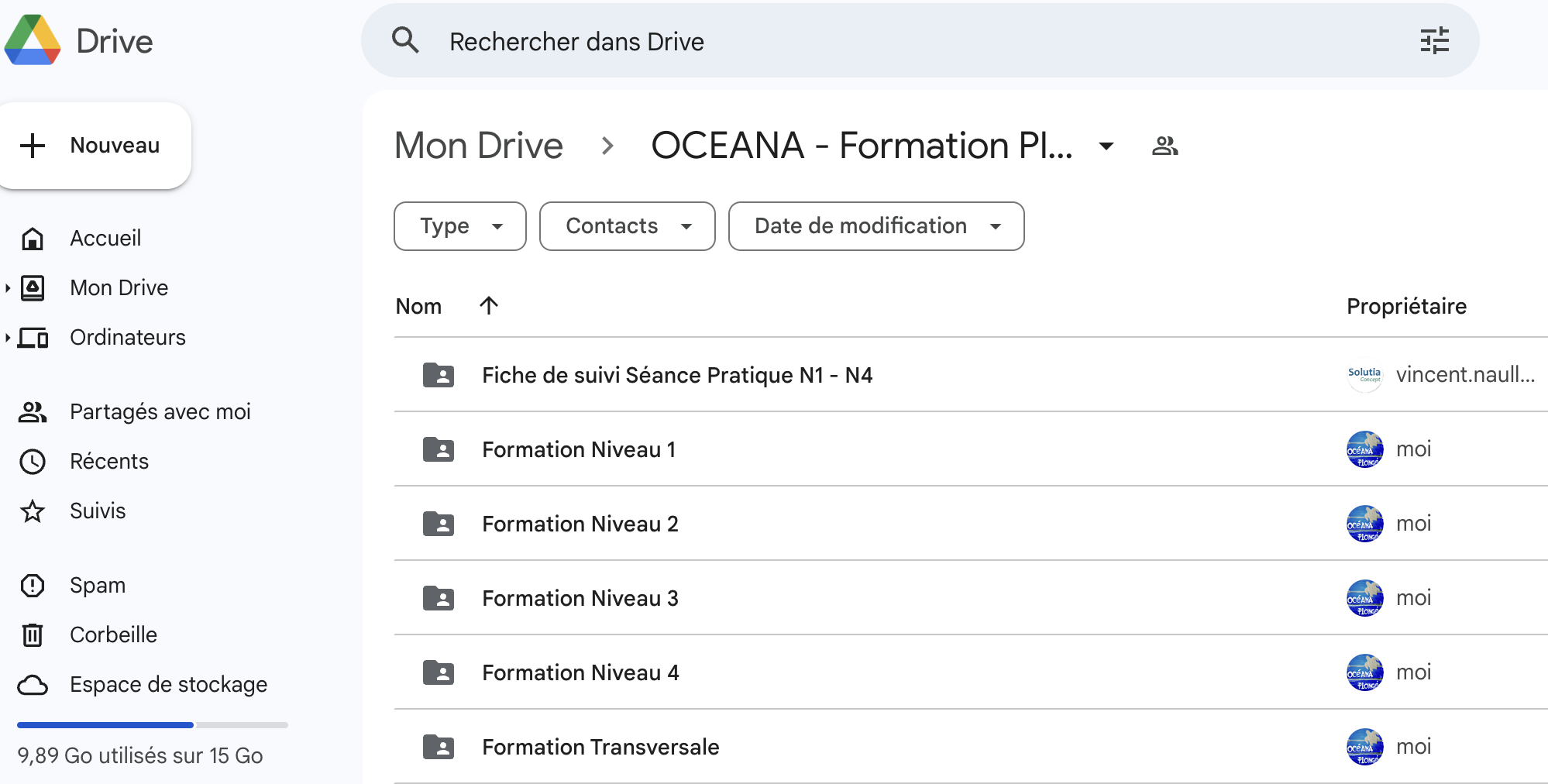Image resolution: width=1548 pixels, height=784 pixels.
Task: Click shared folder icon of Formation Niveau 2
Action: 439,524
